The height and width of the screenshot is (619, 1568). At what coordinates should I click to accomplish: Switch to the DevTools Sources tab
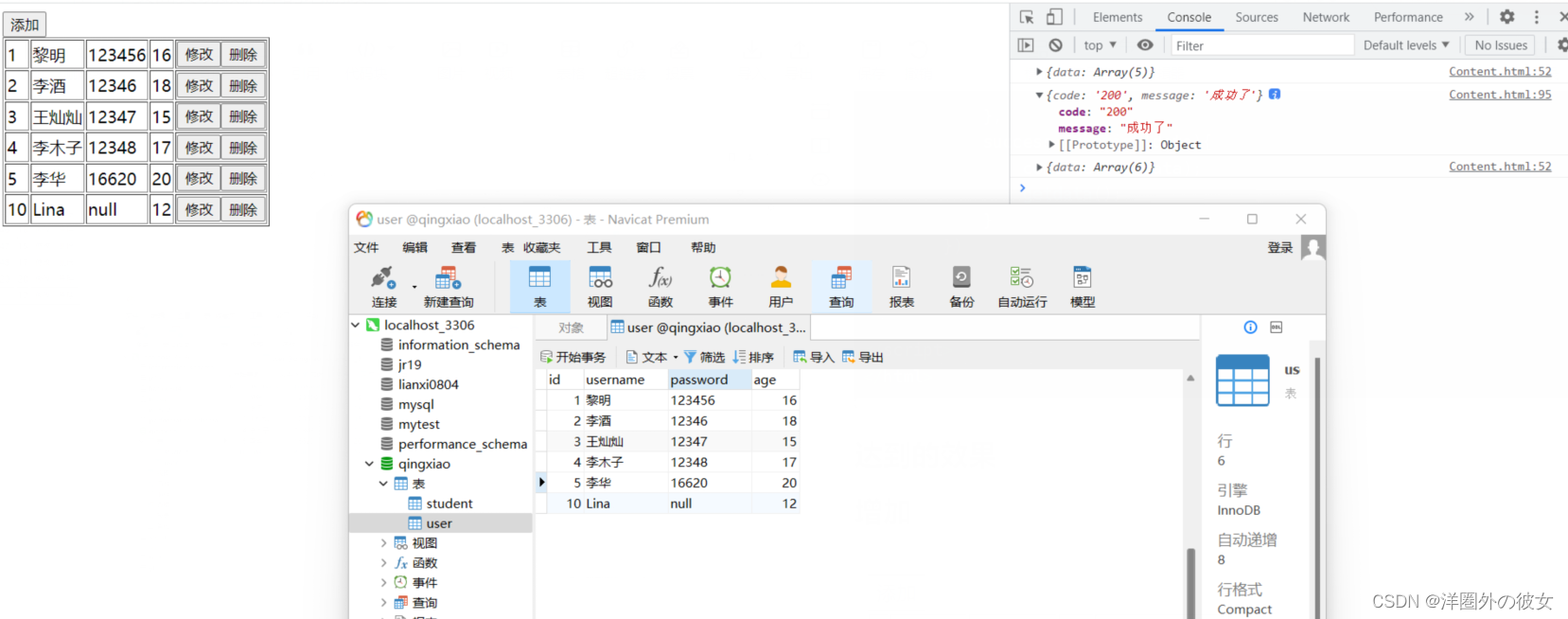(1257, 17)
